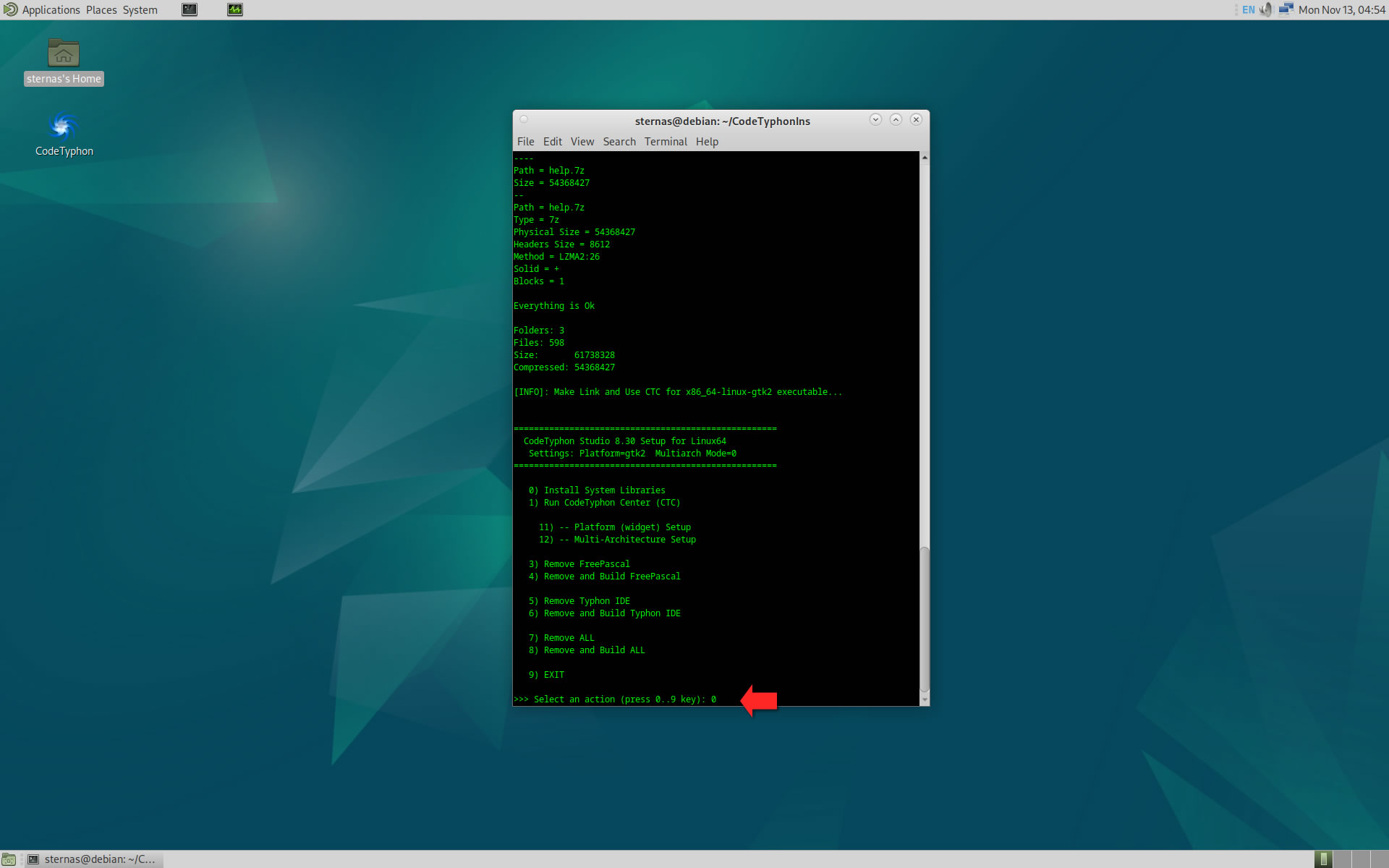Click 'Solid = +' line
1389x868 pixels.
536,269
